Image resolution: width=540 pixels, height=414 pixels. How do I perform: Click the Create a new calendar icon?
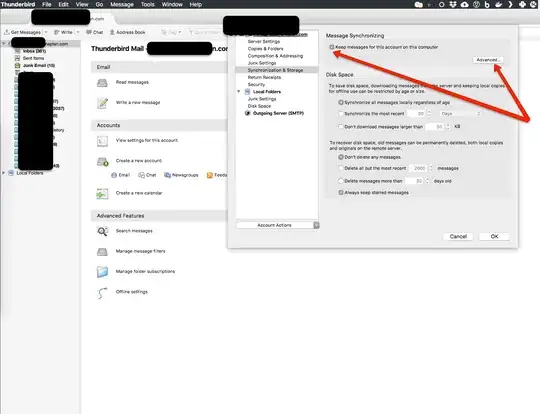point(102,194)
